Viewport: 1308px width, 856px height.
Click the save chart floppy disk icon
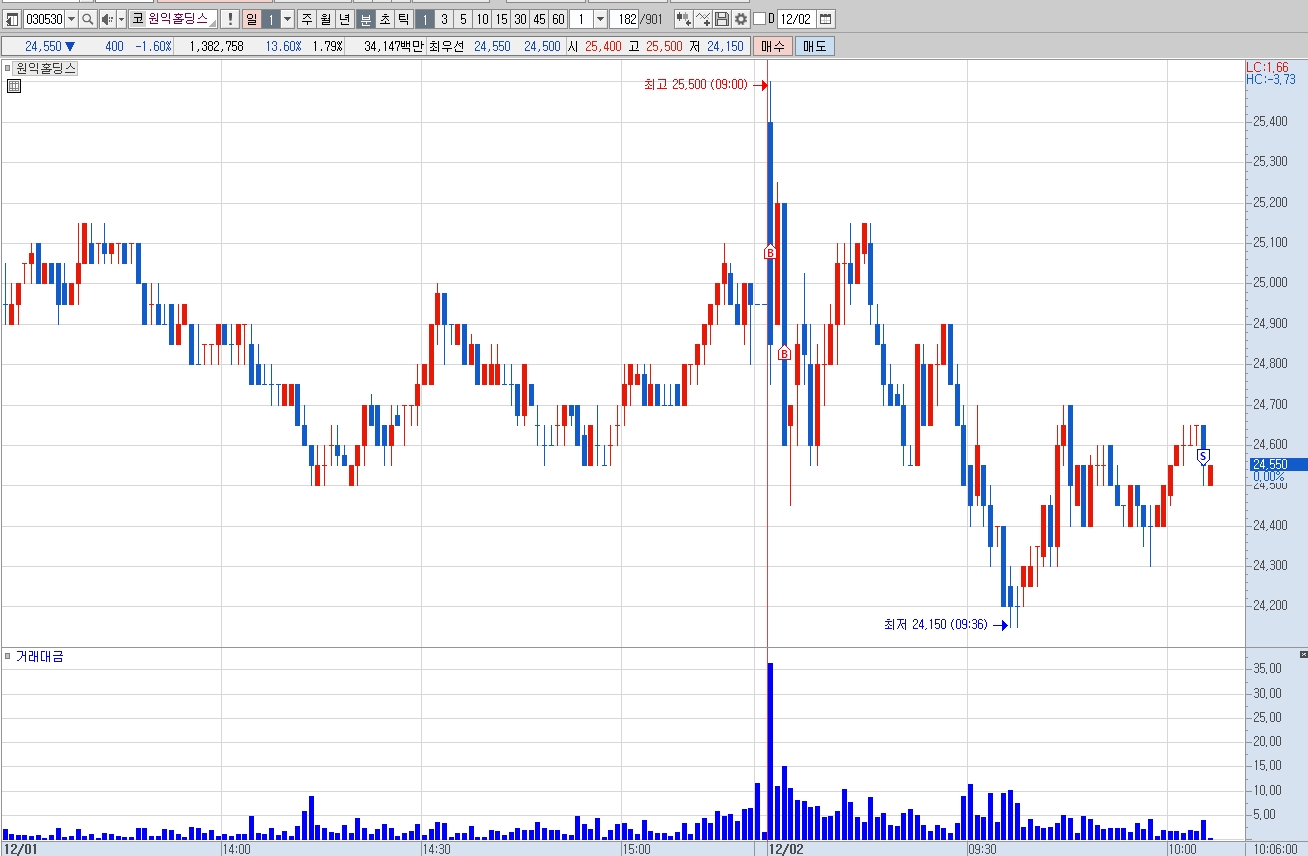722,19
